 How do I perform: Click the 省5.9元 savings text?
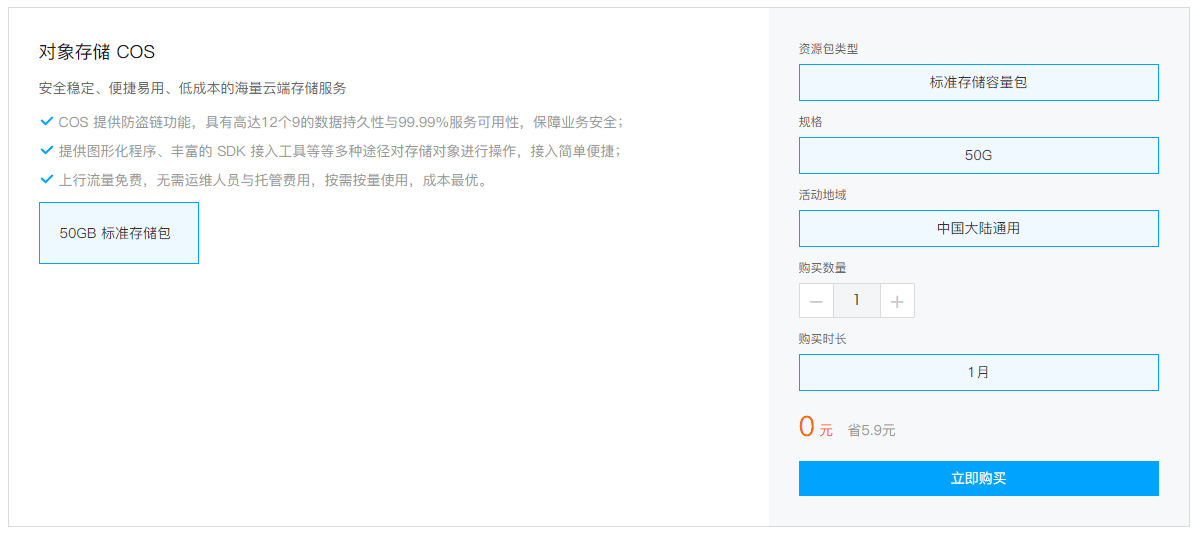pos(871,431)
